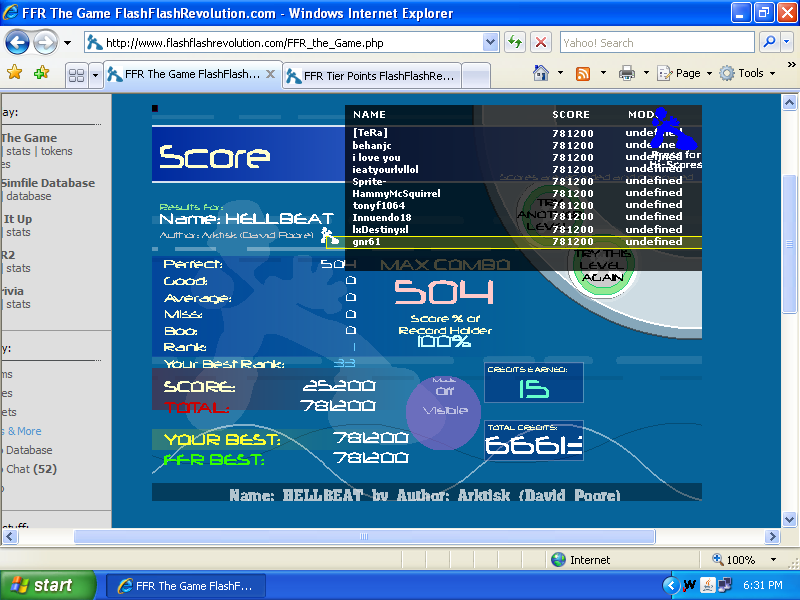Viewport: 800px width, 600px height.
Task: Open the Quick Tabs view button
Action: tap(76, 75)
